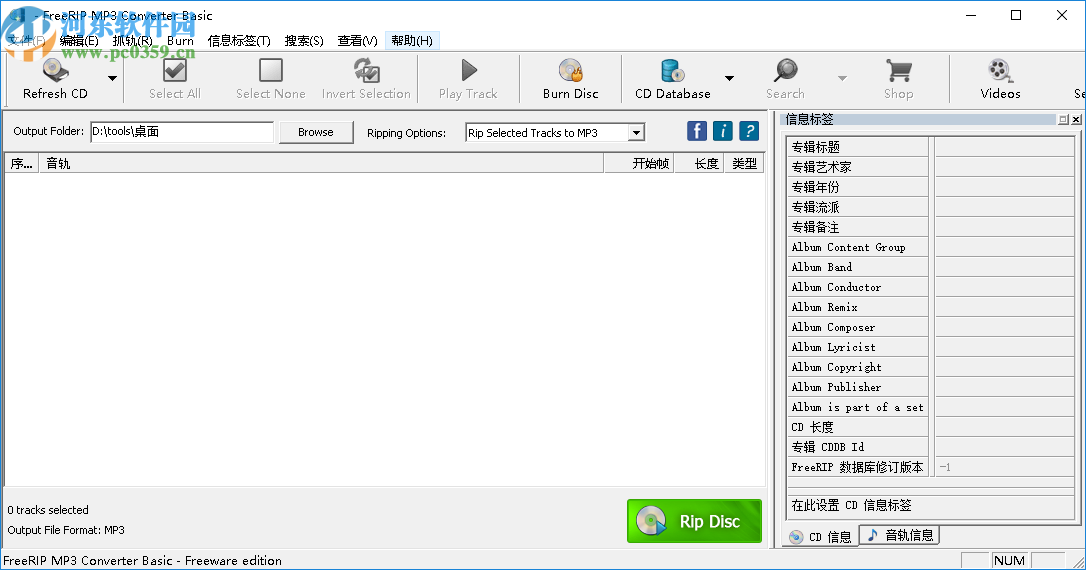Click the green Rip Disc button

tap(694, 521)
